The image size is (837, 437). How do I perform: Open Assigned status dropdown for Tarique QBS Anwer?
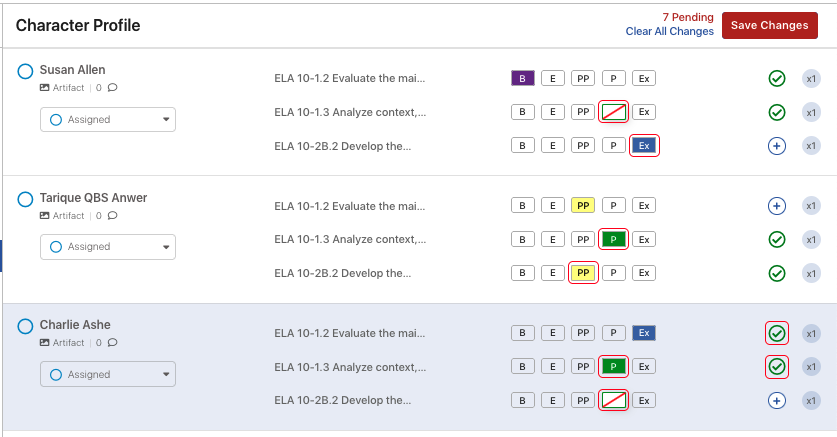pyautogui.click(x=108, y=247)
